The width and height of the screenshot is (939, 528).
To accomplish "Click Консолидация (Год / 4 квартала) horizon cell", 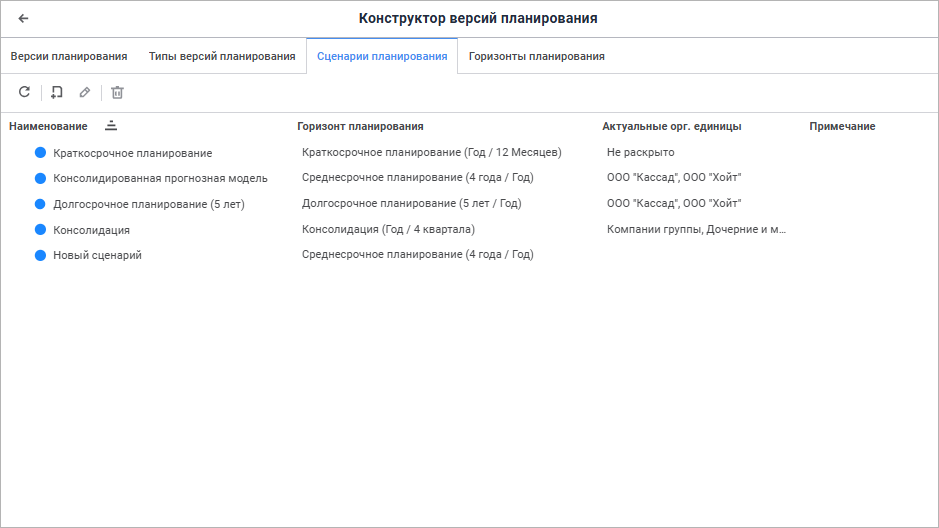I will tap(388, 229).
